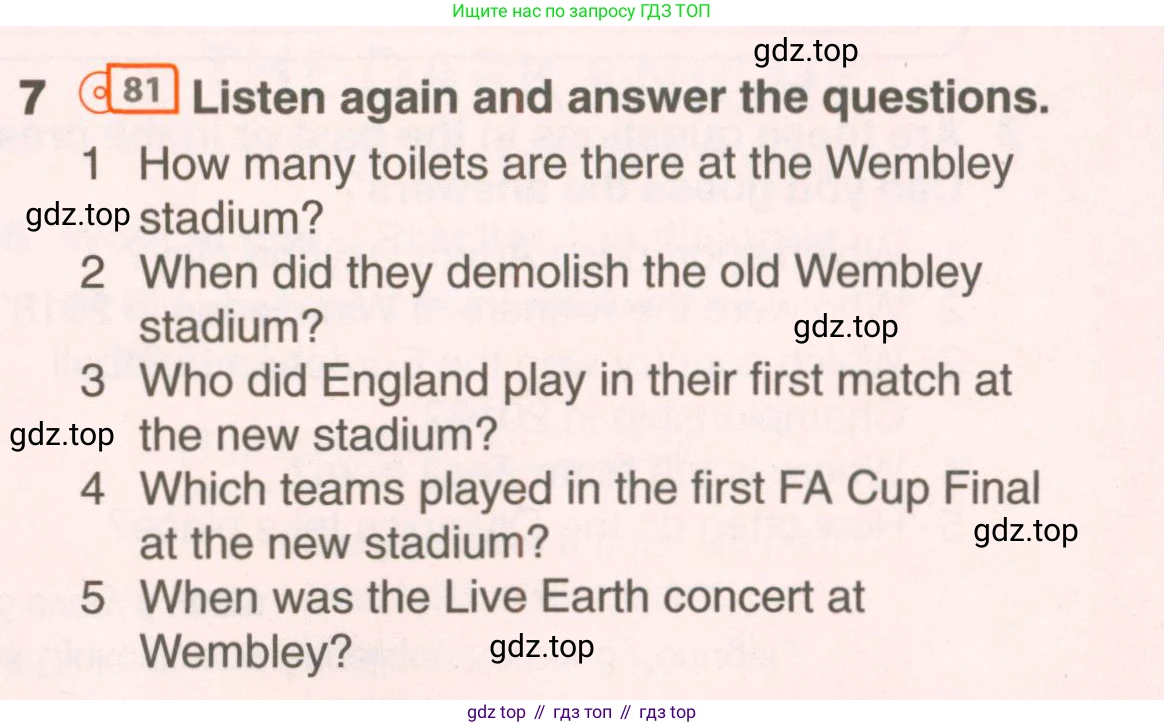Click the gdz.top watermark beside 'the new stadium?'

(x=62, y=435)
